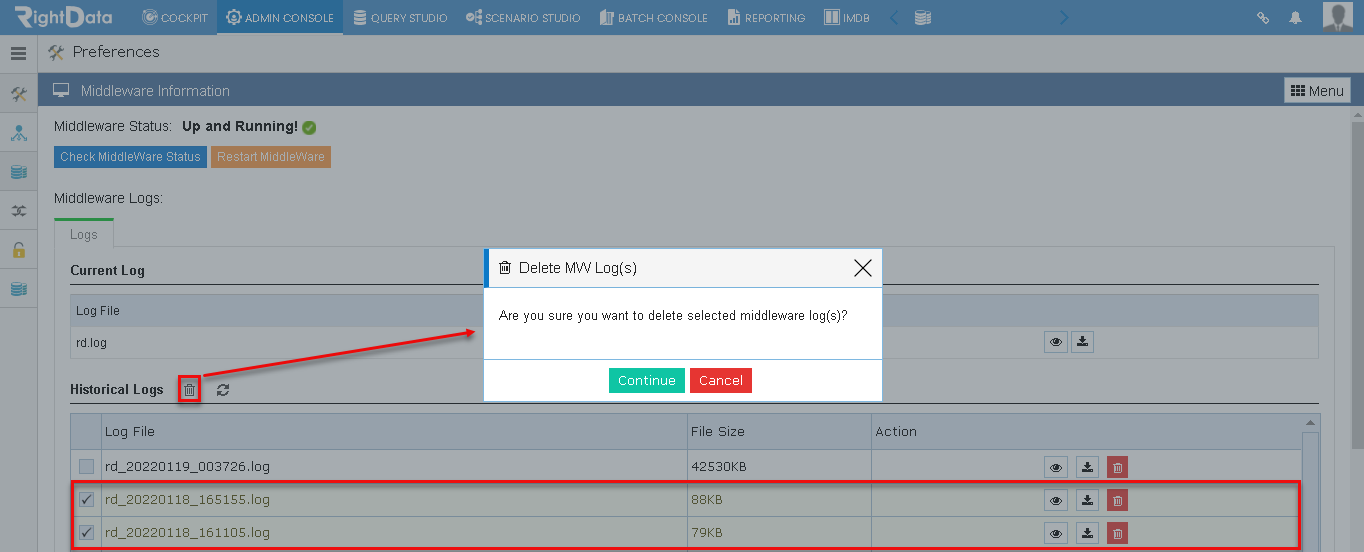Open the notifications bell icon

(x=1296, y=18)
